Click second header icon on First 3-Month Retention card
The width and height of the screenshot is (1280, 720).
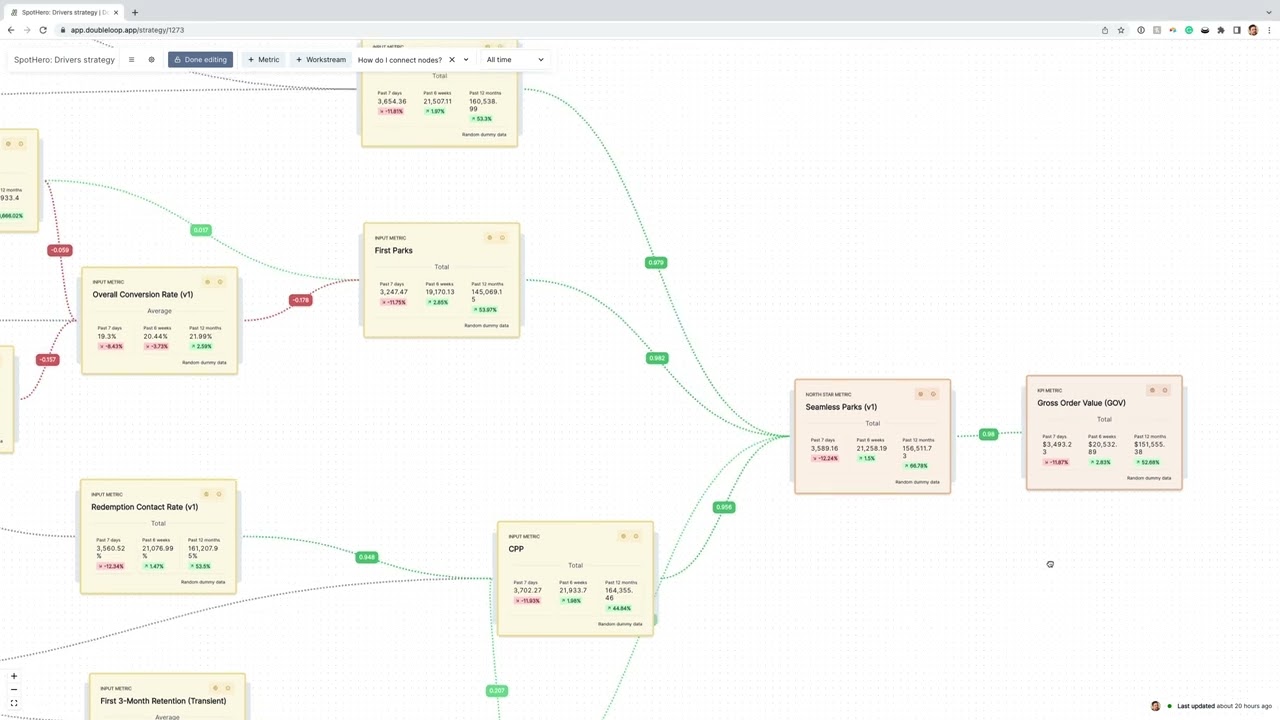(x=228, y=688)
